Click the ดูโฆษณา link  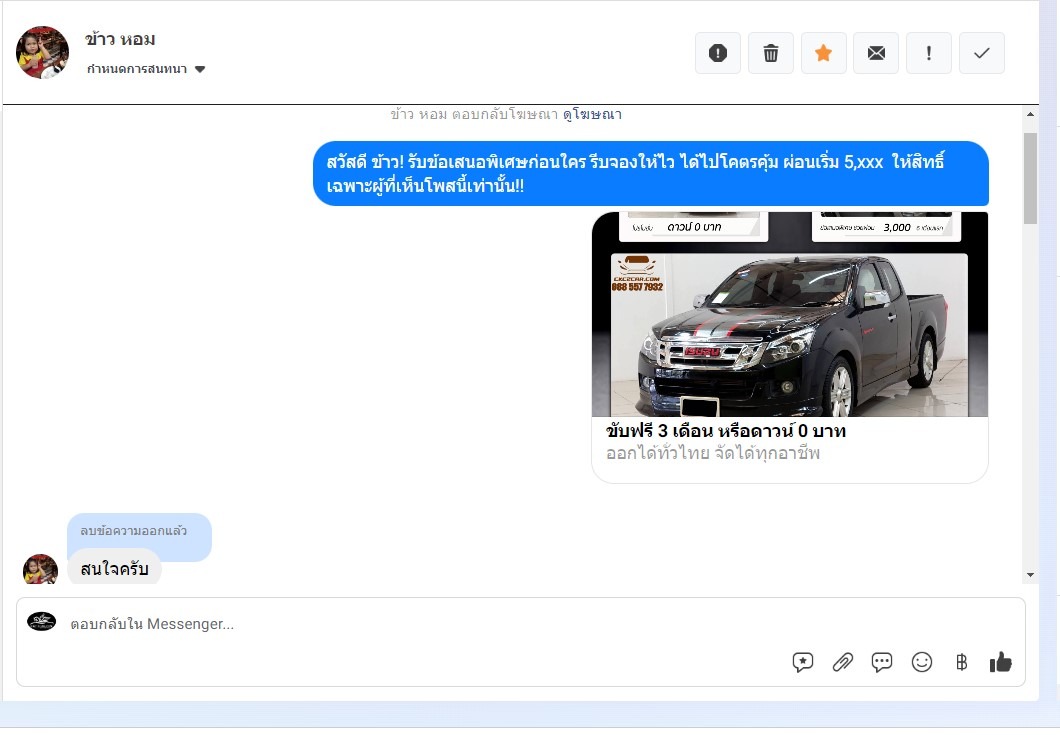tap(592, 115)
